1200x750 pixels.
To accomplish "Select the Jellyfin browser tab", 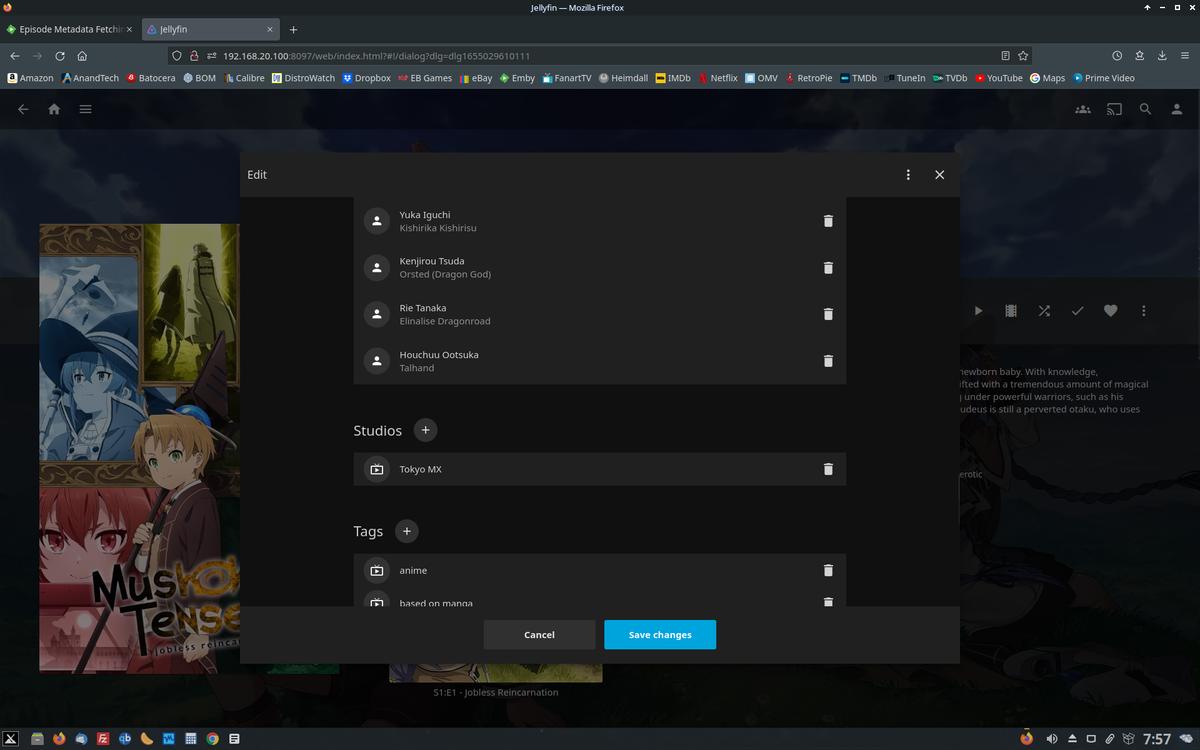I will (x=210, y=29).
